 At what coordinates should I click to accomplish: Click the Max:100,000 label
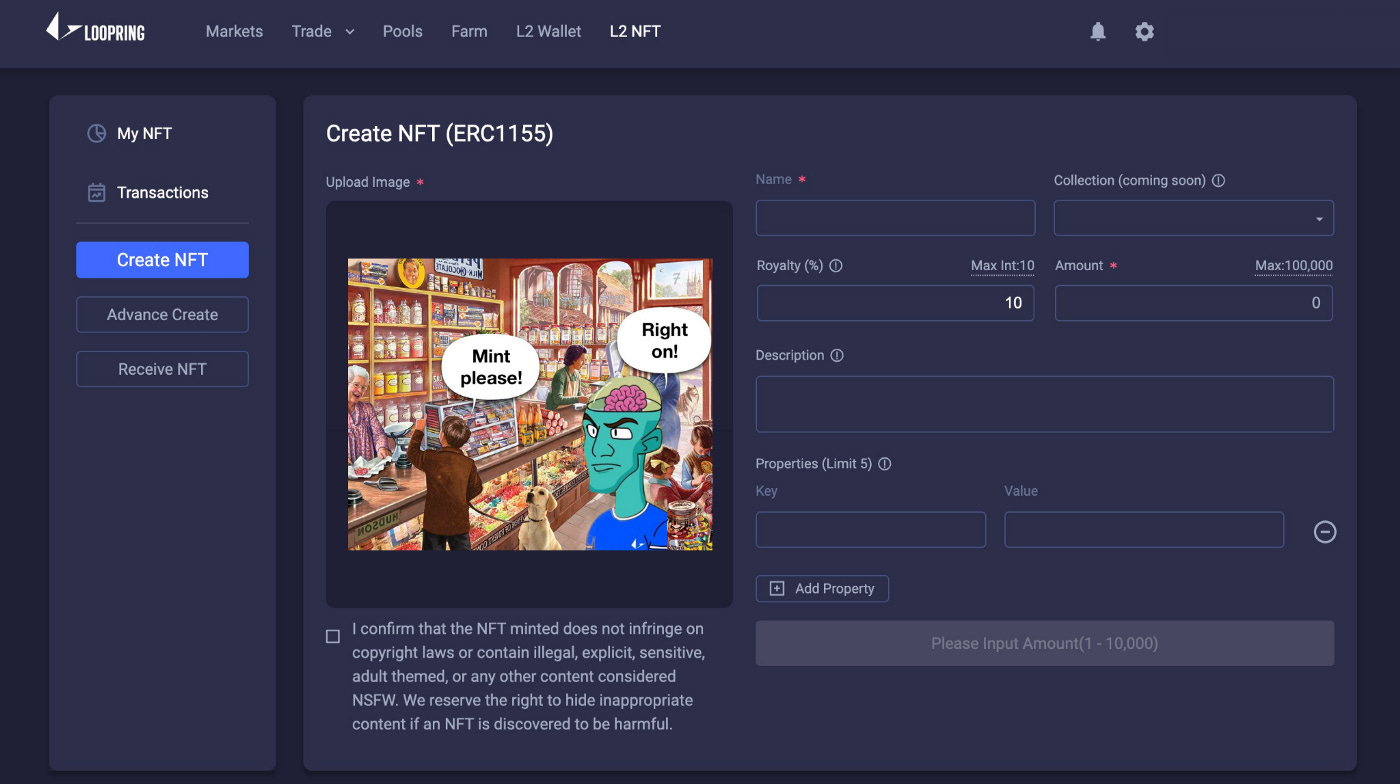(x=1294, y=266)
